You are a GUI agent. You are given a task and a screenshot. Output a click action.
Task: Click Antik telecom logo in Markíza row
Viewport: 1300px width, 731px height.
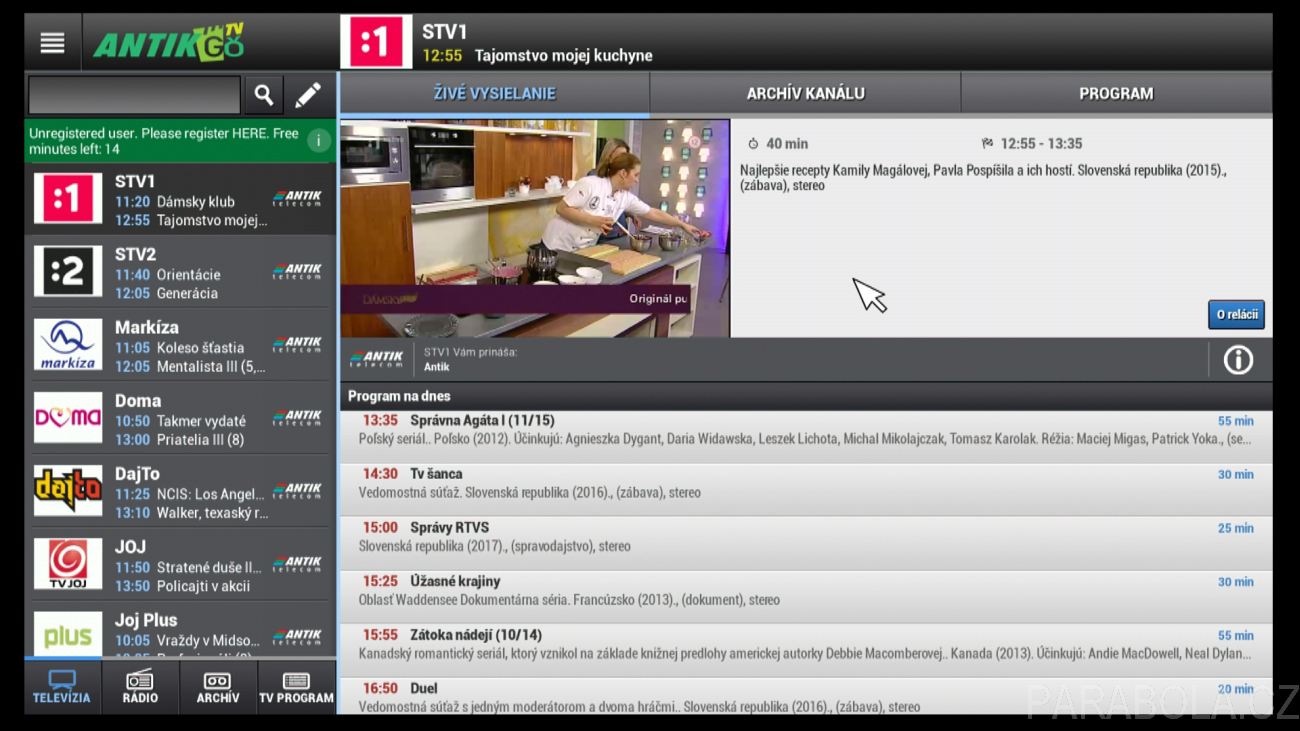click(297, 344)
